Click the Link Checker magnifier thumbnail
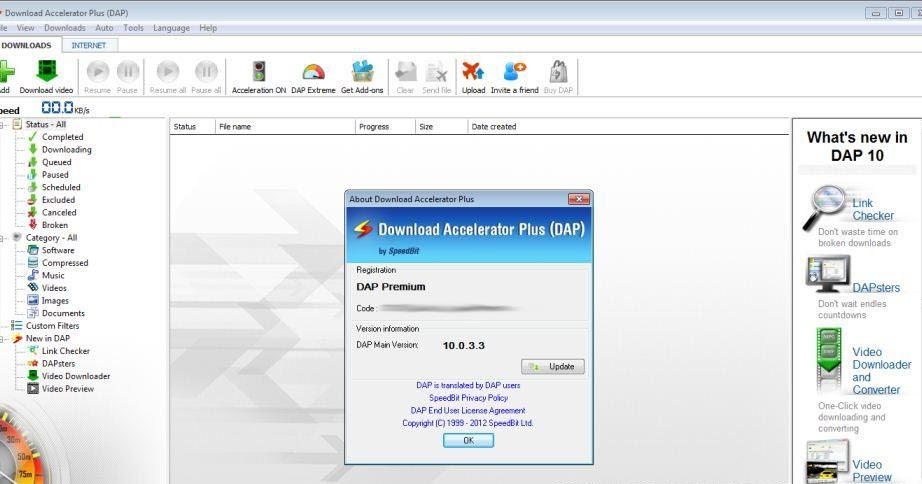 coord(824,206)
